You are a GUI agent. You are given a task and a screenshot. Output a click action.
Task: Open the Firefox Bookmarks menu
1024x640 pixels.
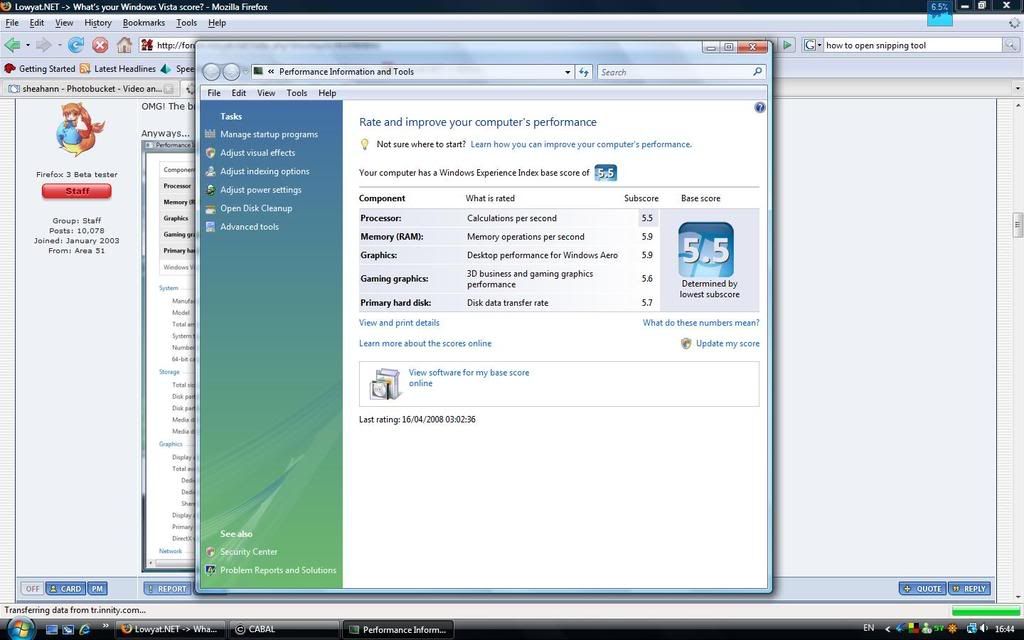point(143,22)
